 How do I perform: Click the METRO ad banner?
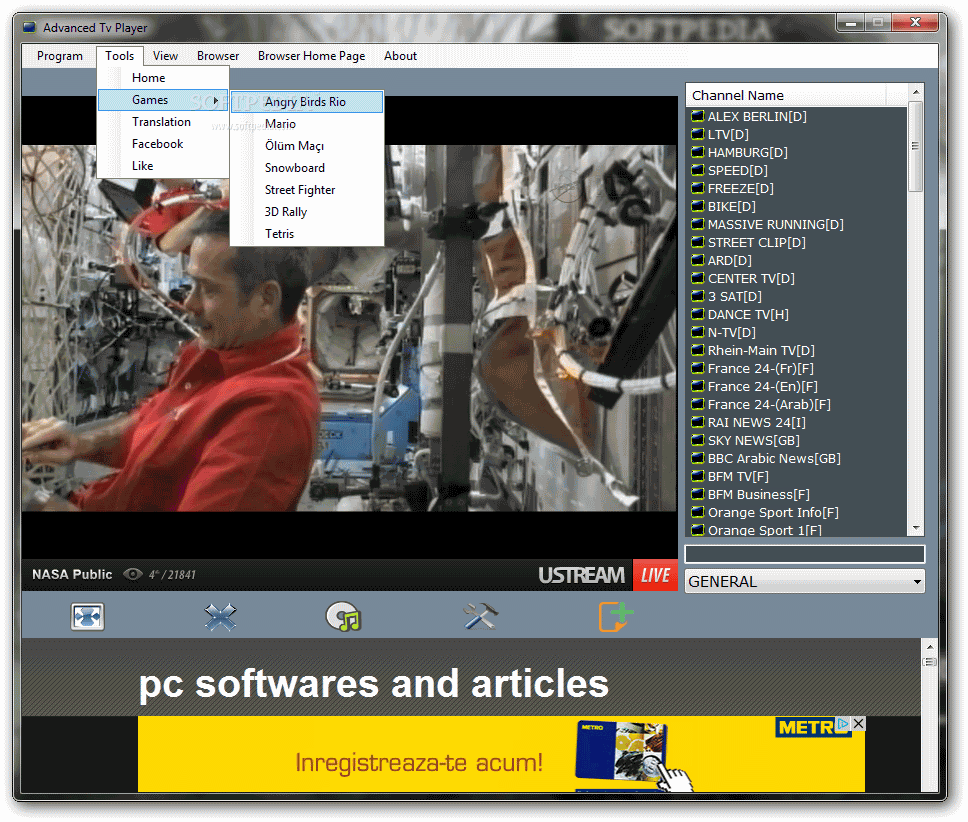[x=501, y=754]
